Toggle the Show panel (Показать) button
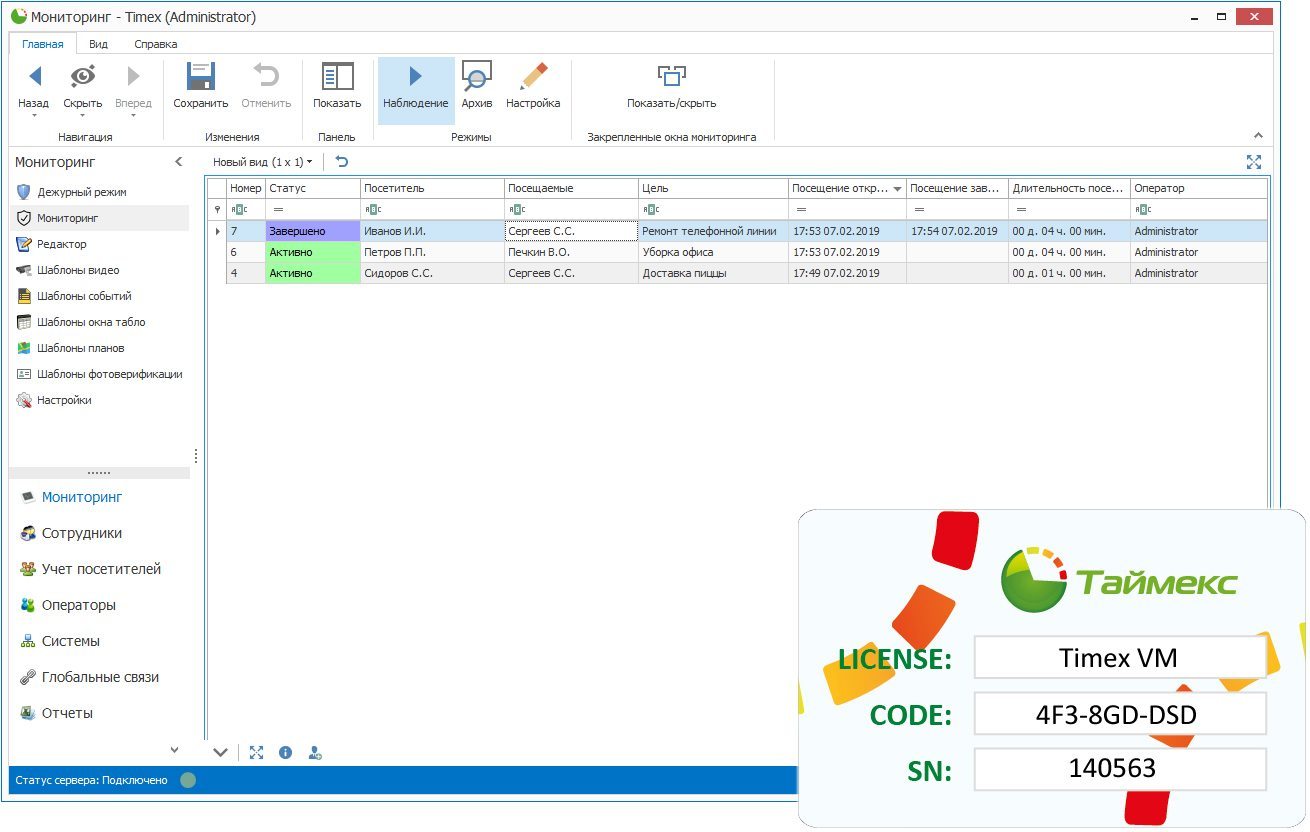The height and width of the screenshot is (832, 1310). tap(337, 78)
